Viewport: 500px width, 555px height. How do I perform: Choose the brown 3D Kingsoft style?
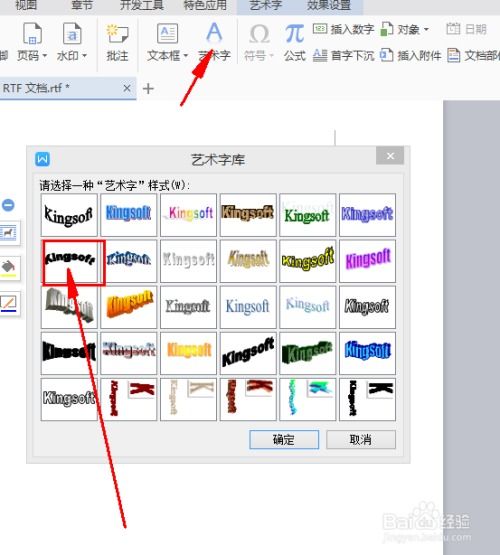248,215
